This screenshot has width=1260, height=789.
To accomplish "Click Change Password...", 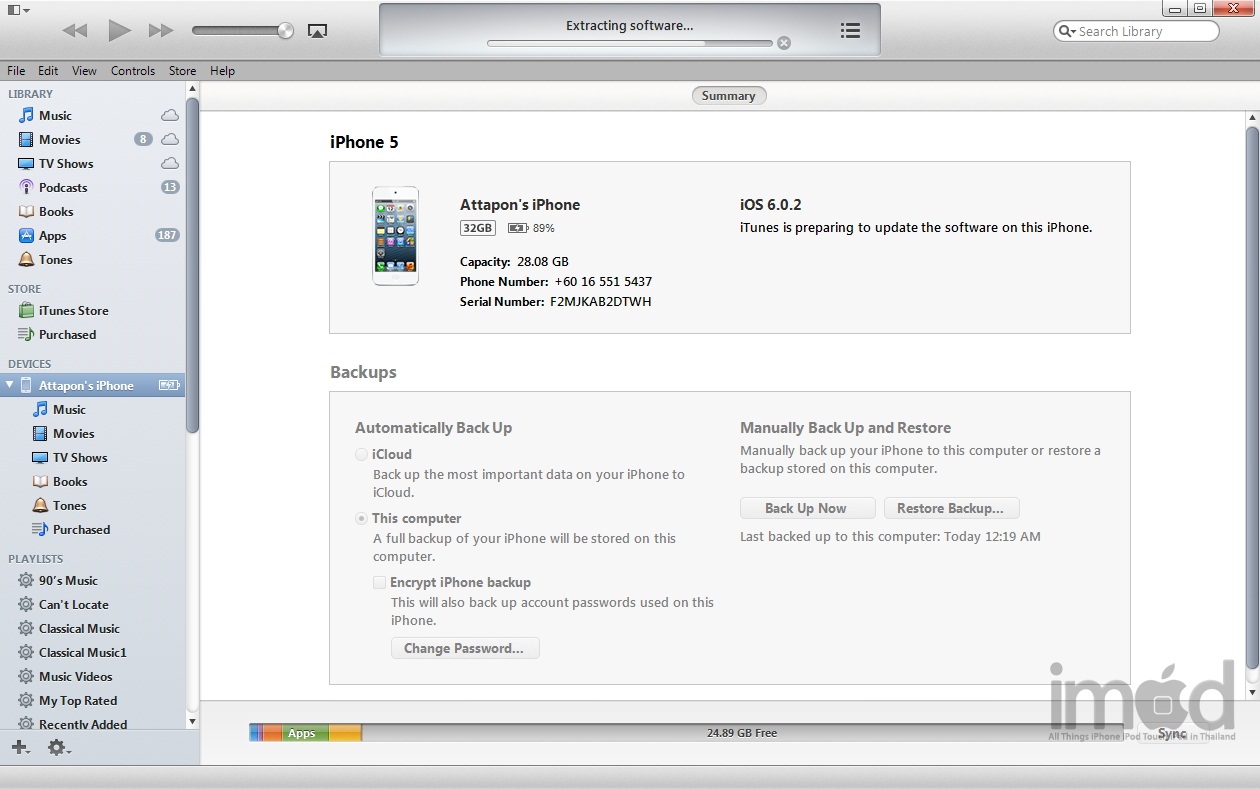I will [x=464, y=648].
